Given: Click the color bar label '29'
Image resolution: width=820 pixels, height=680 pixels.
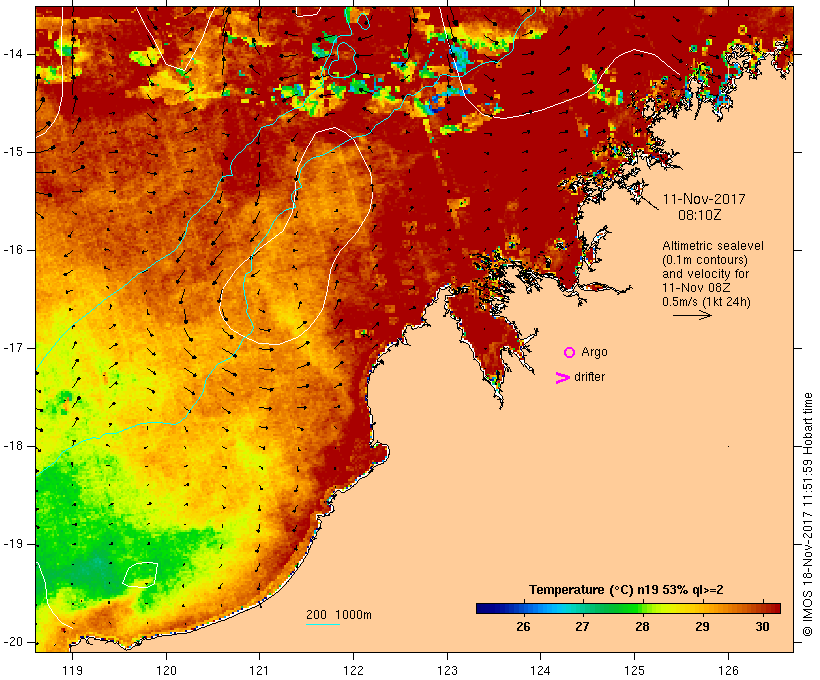Looking at the screenshot, I should pos(702,627).
